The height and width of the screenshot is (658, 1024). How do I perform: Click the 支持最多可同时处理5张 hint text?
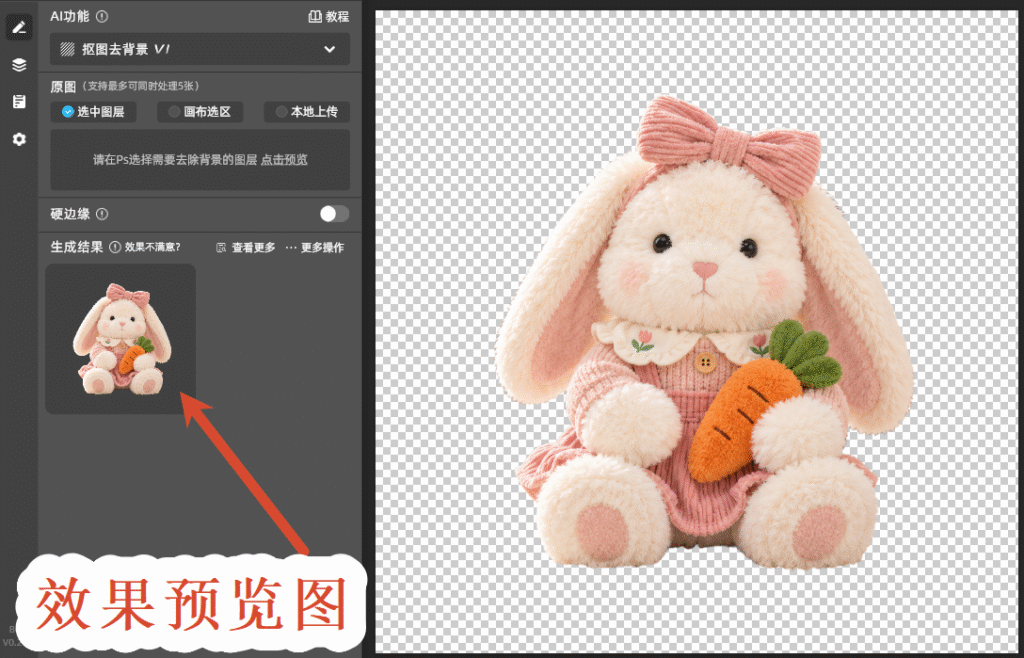138,86
